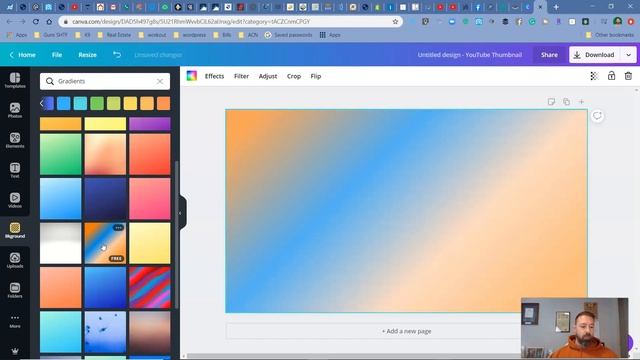The height and width of the screenshot is (360, 640).
Task: Open the Adjust options
Action: pos(268,76)
